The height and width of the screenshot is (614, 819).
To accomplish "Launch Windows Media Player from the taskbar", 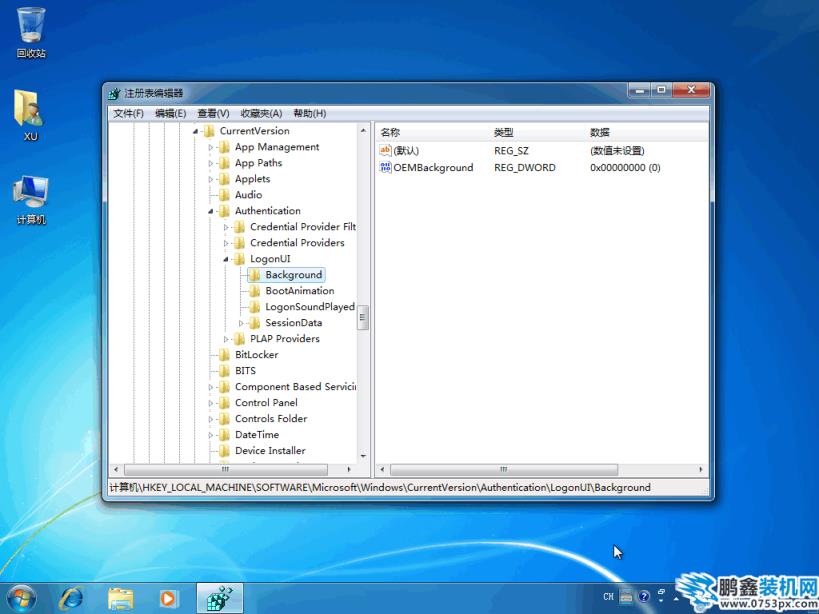I will pyautogui.click(x=169, y=598).
